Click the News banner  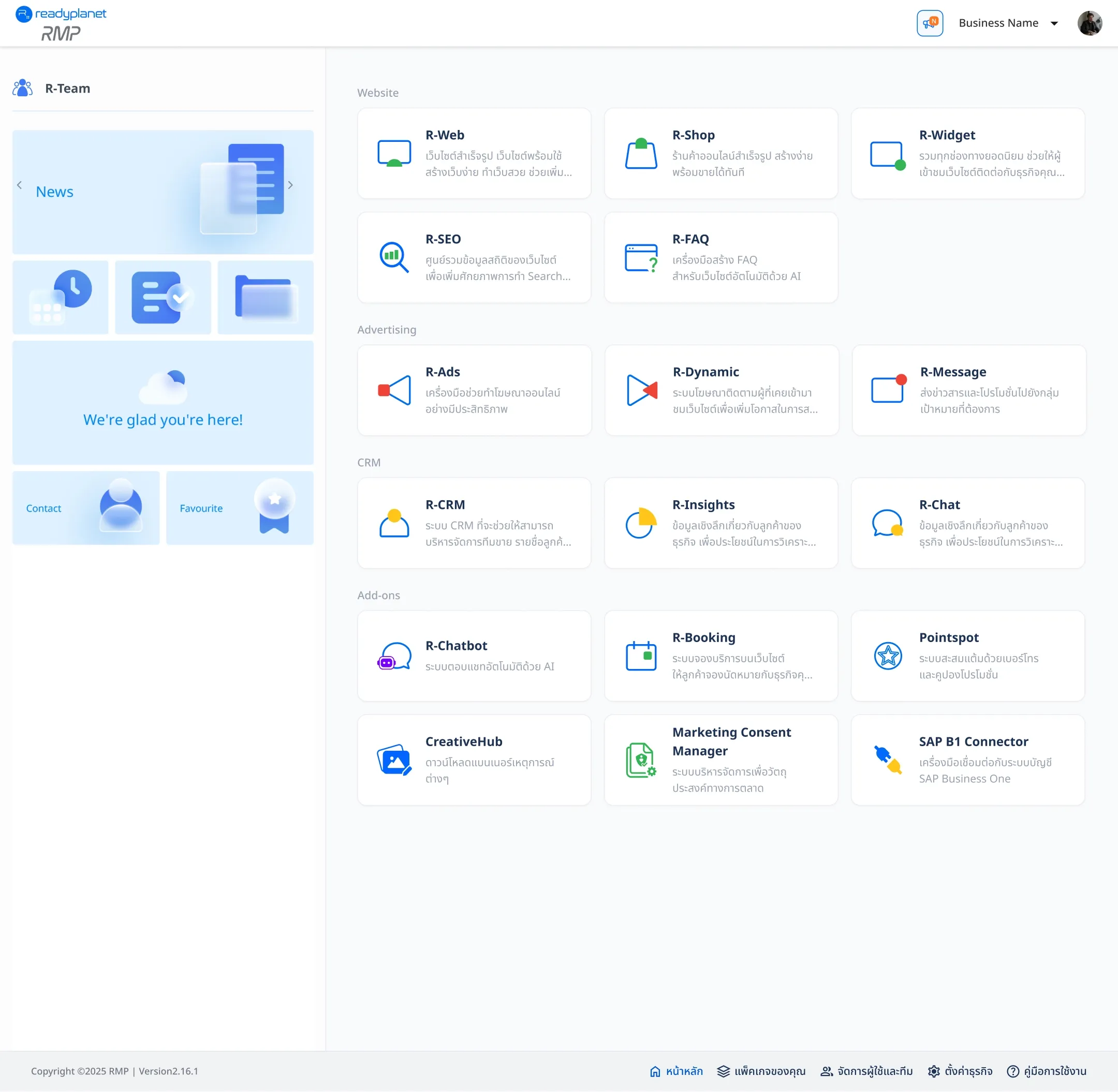(163, 192)
